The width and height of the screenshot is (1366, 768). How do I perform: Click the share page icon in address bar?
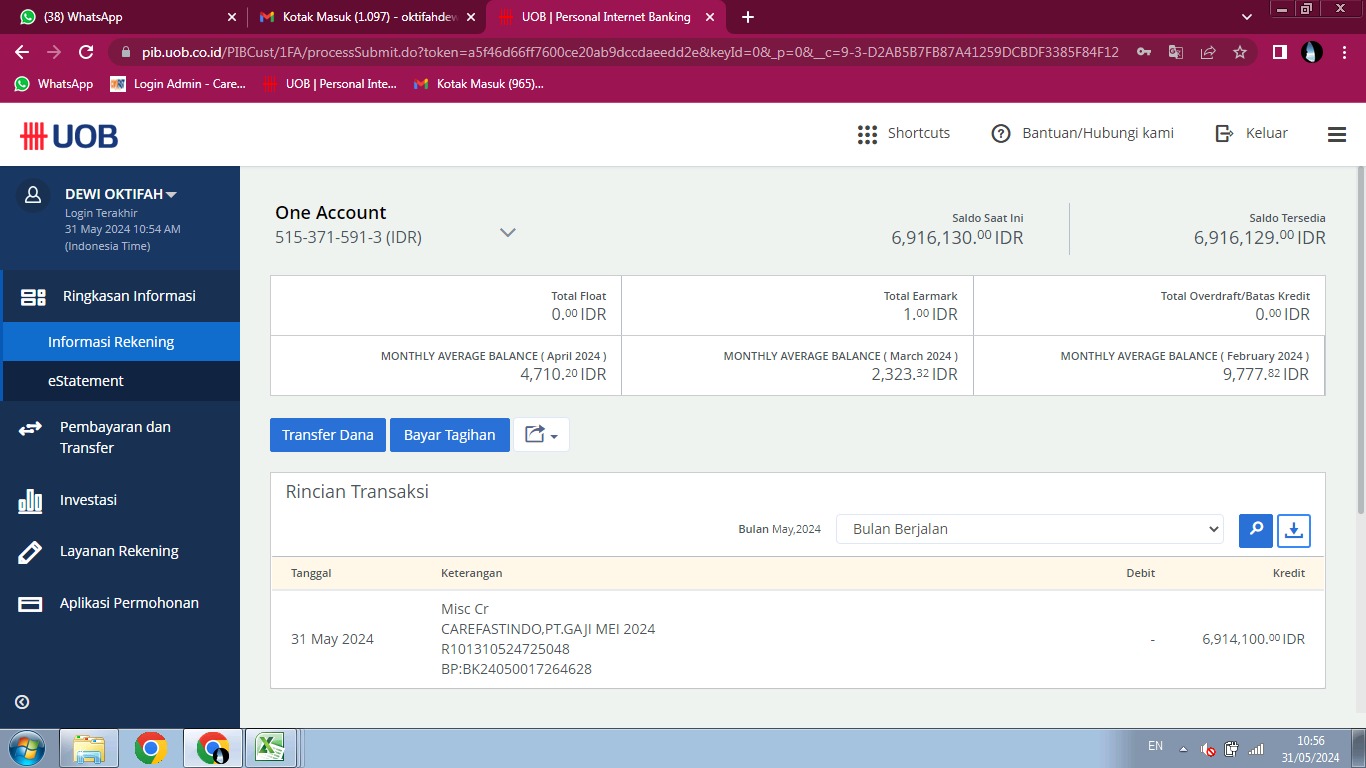coord(1208,52)
